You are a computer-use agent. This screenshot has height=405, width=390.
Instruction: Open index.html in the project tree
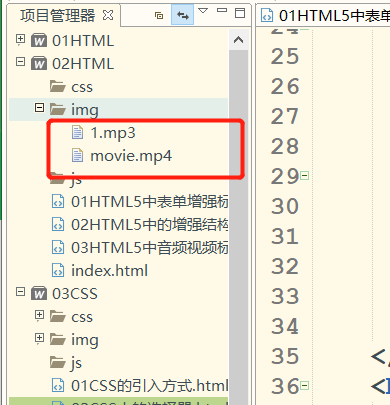[109, 270]
